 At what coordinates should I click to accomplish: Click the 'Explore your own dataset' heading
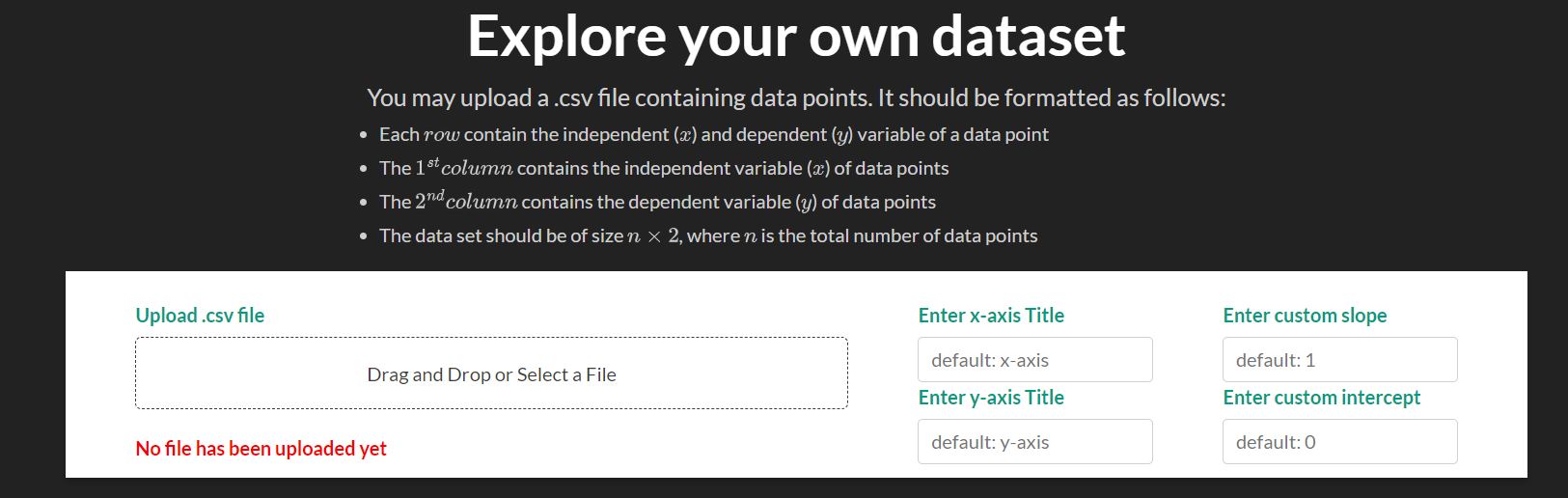point(796,36)
